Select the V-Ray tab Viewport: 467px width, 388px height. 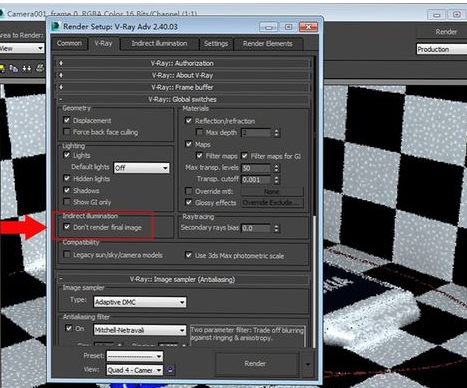[103, 43]
